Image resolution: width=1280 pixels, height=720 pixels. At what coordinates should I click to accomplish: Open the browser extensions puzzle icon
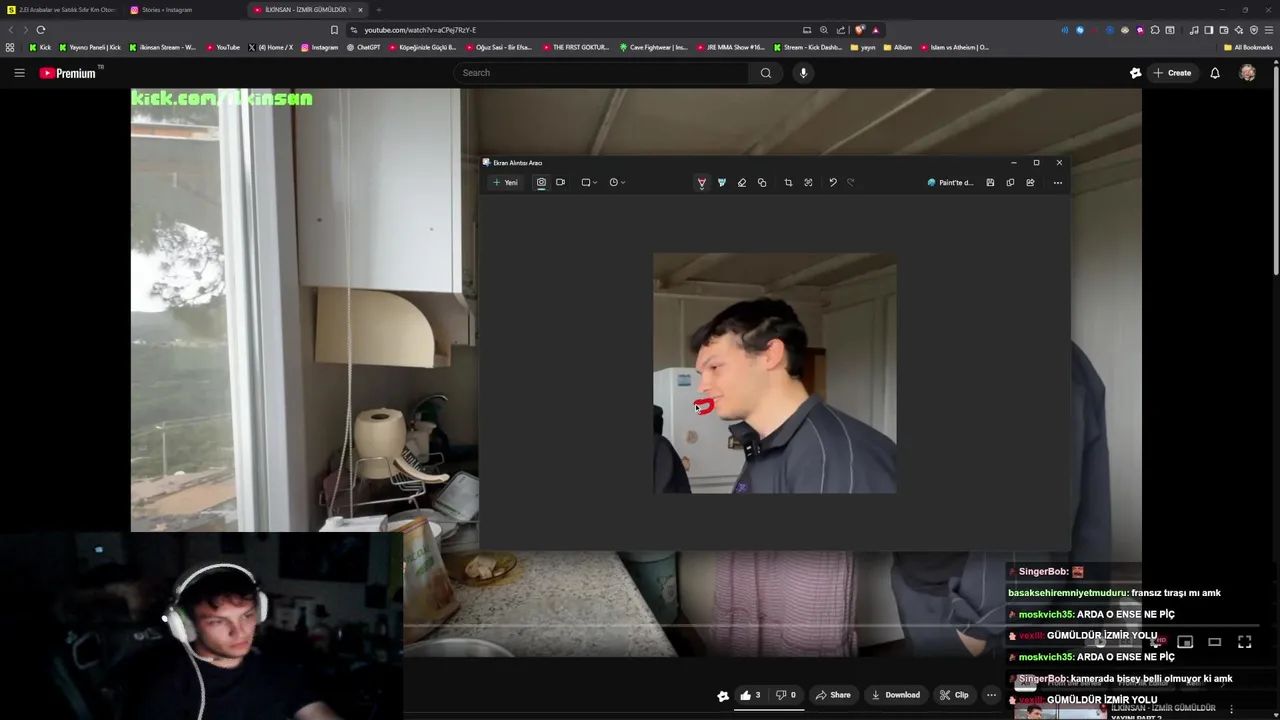(1155, 30)
